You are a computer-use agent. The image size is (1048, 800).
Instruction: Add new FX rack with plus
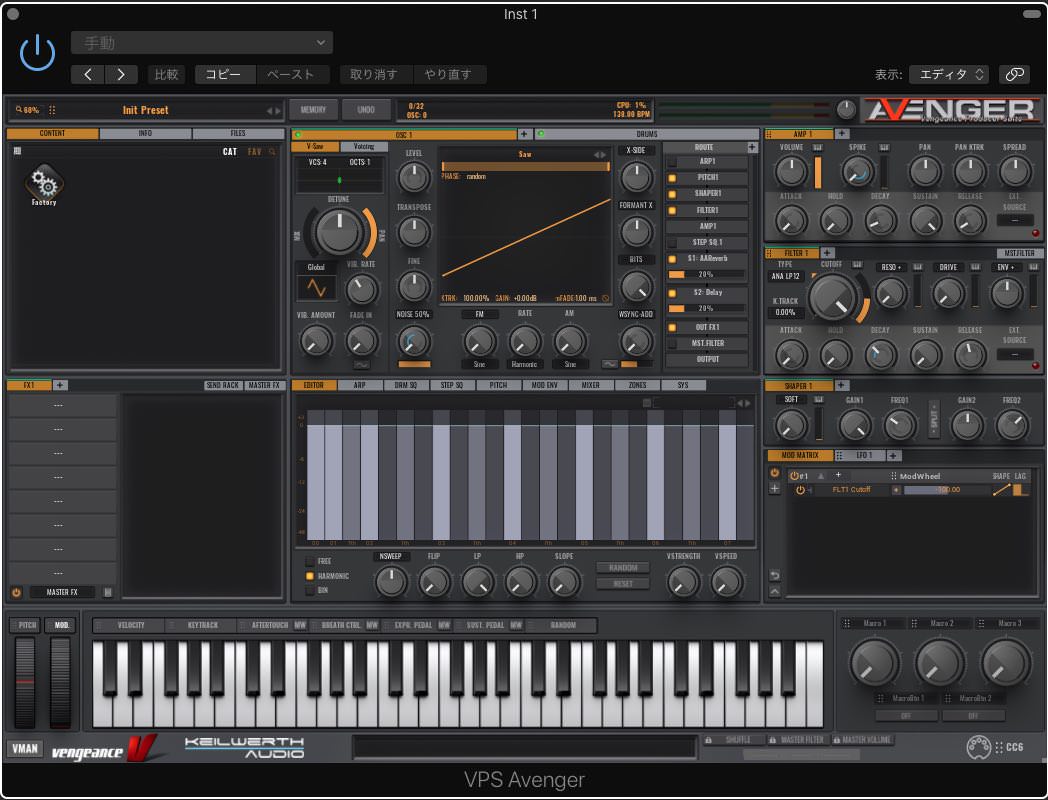tap(59, 385)
